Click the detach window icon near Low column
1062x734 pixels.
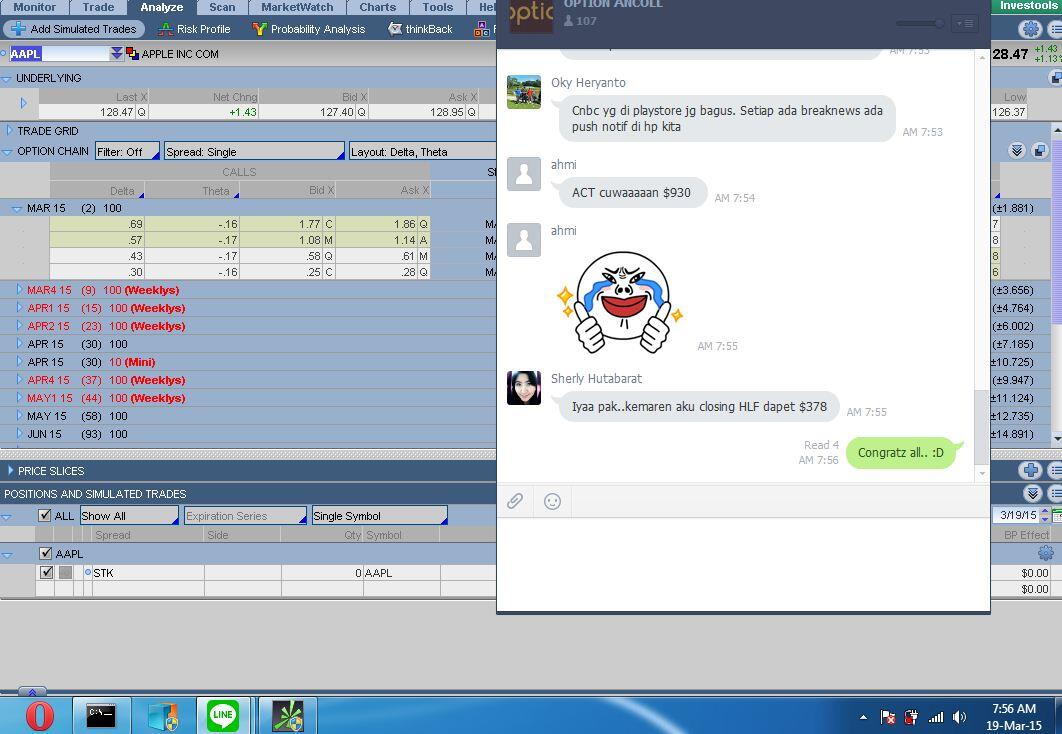click(1055, 78)
